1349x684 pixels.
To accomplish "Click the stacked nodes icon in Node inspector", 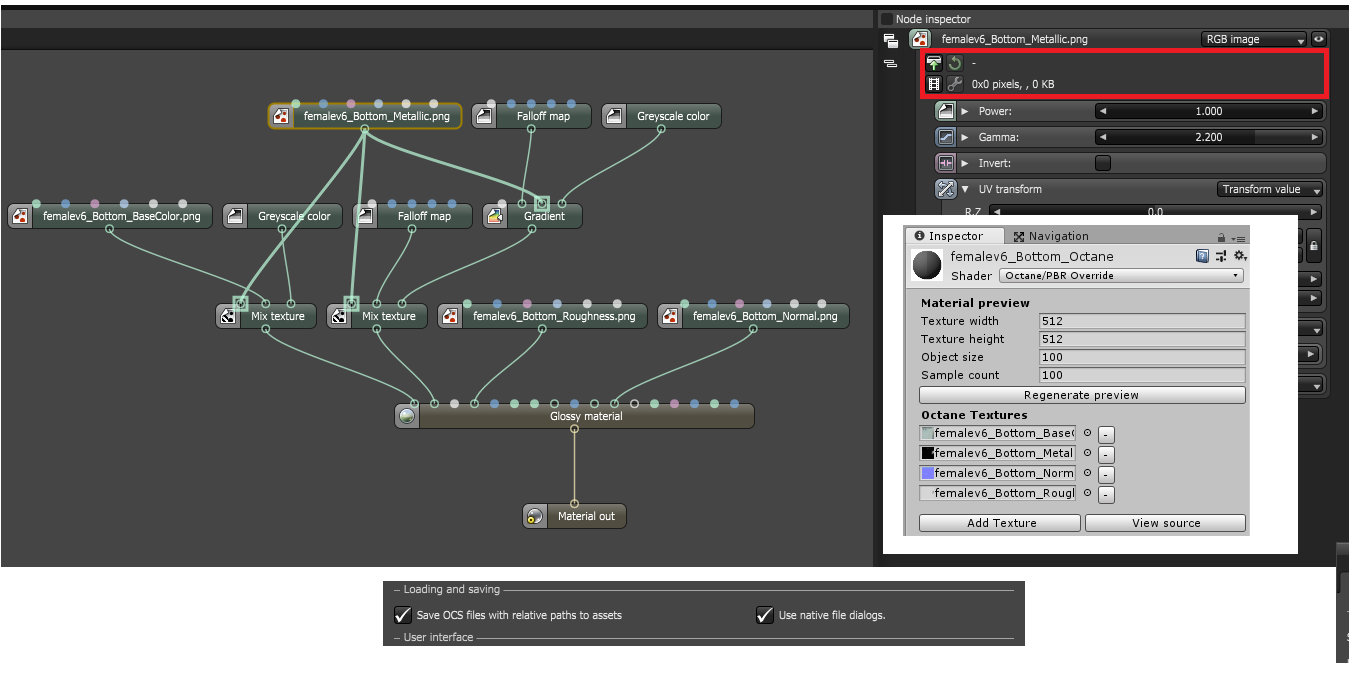I will click(x=890, y=40).
